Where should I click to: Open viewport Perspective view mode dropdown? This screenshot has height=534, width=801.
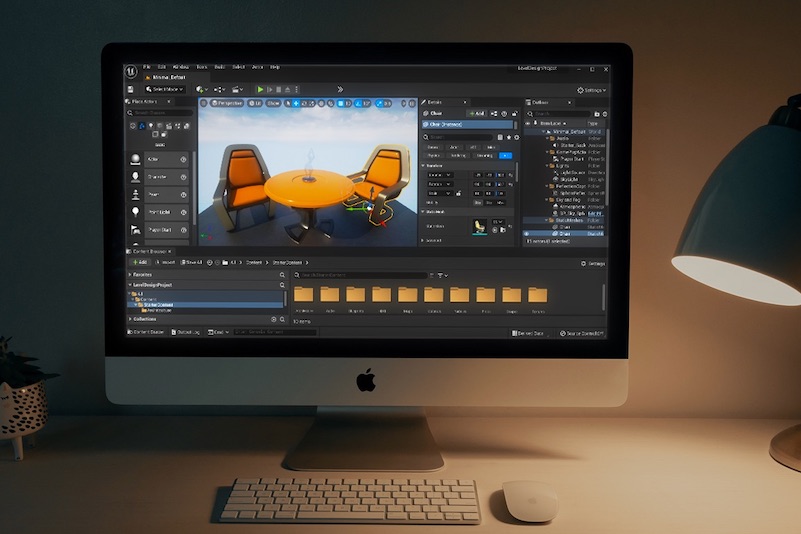[x=227, y=103]
